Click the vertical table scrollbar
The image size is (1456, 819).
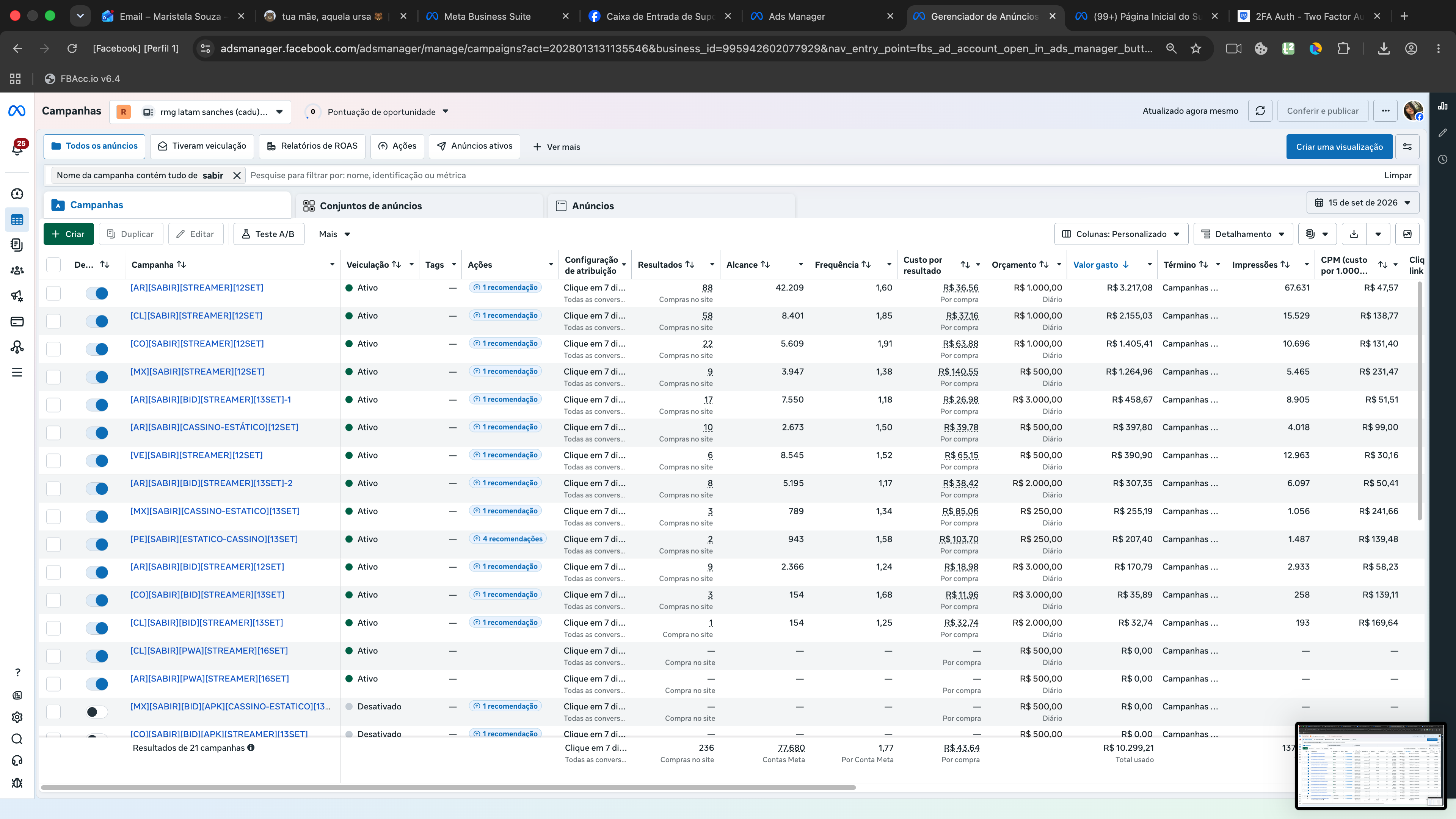tap(1419, 401)
